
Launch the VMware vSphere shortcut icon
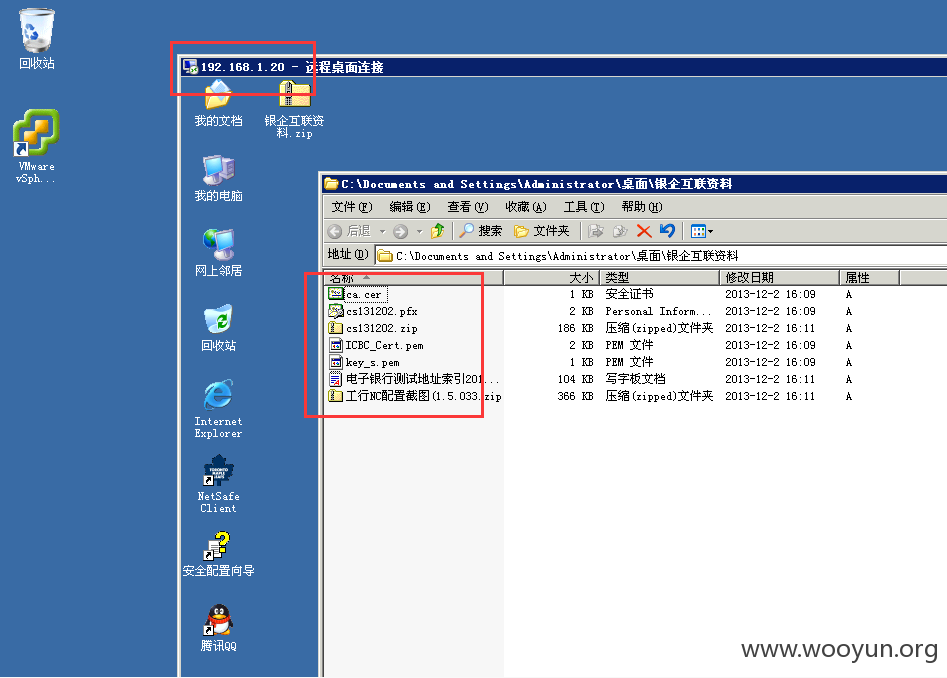(36, 133)
